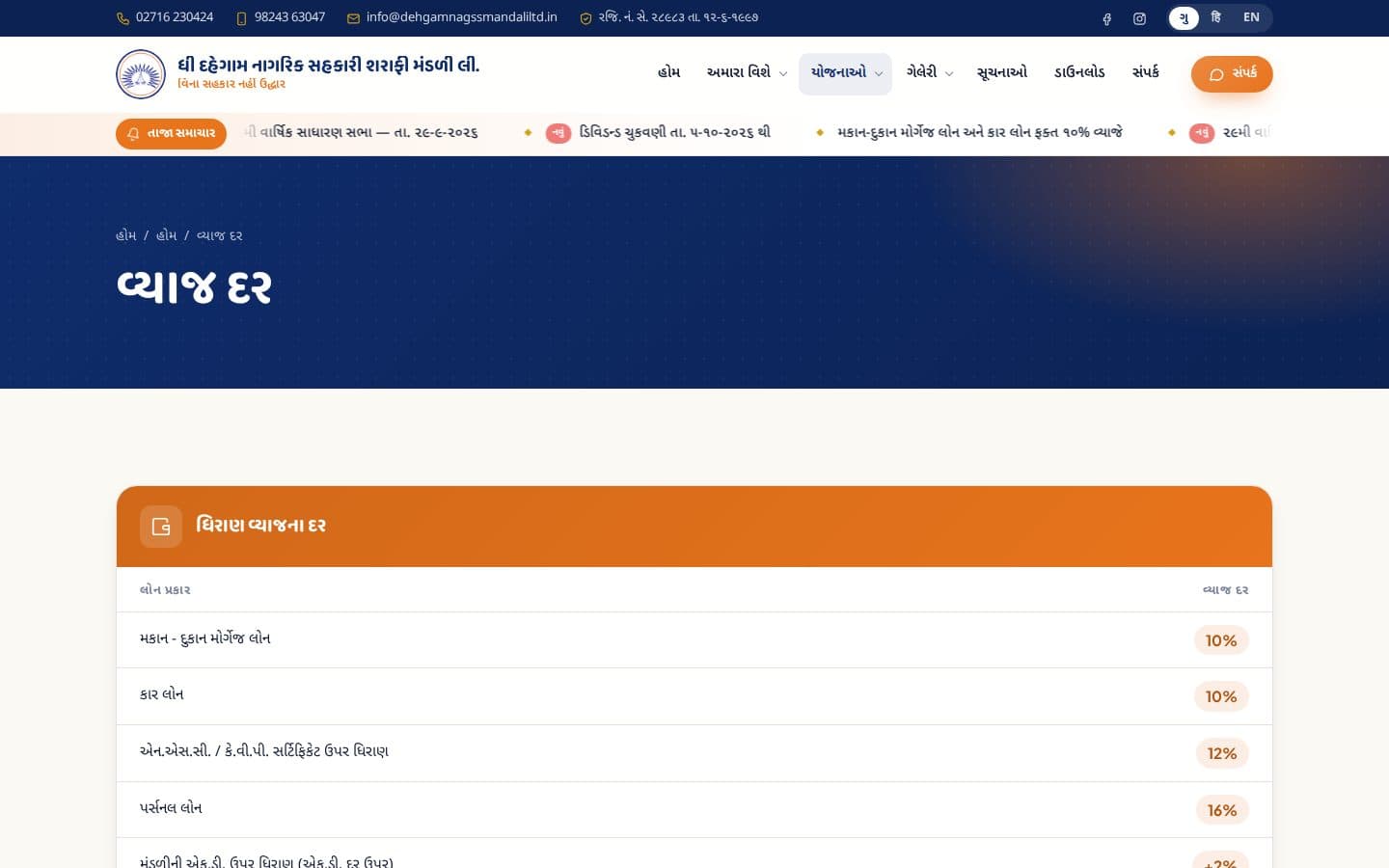Click the વ્યાજ દર column header in table
This screenshot has width=1389, height=868.
click(1225, 590)
